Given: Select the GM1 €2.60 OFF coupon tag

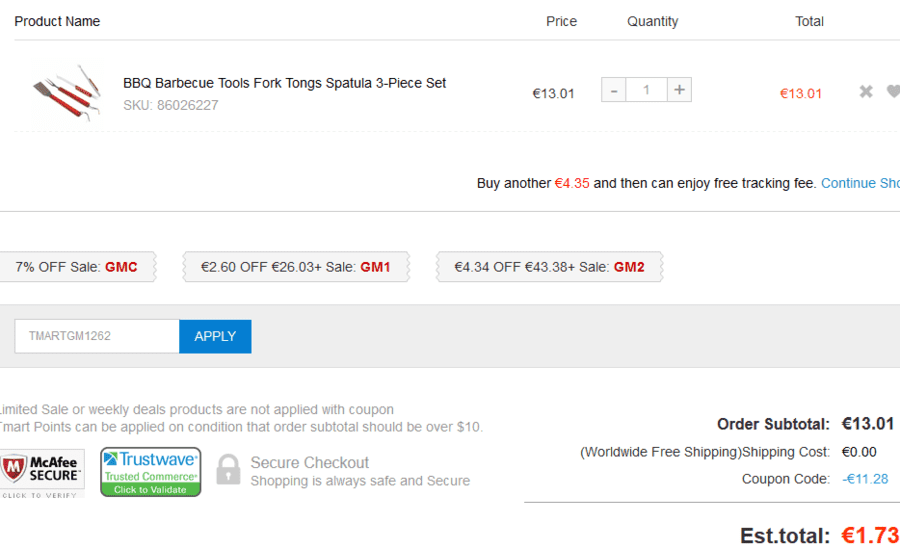Looking at the screenshot, I should pos(296,267).
